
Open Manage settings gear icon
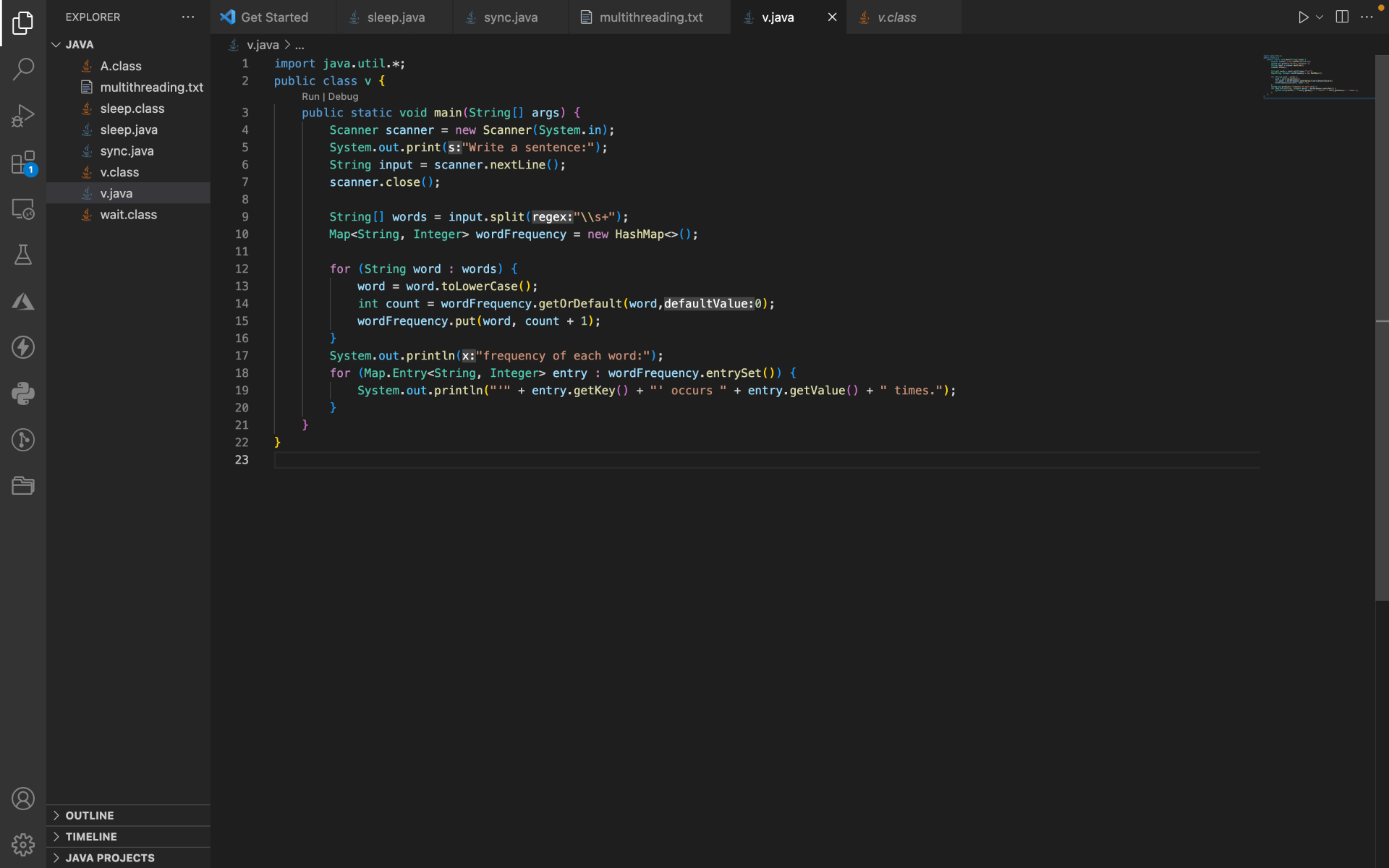(x=23, y=844)
